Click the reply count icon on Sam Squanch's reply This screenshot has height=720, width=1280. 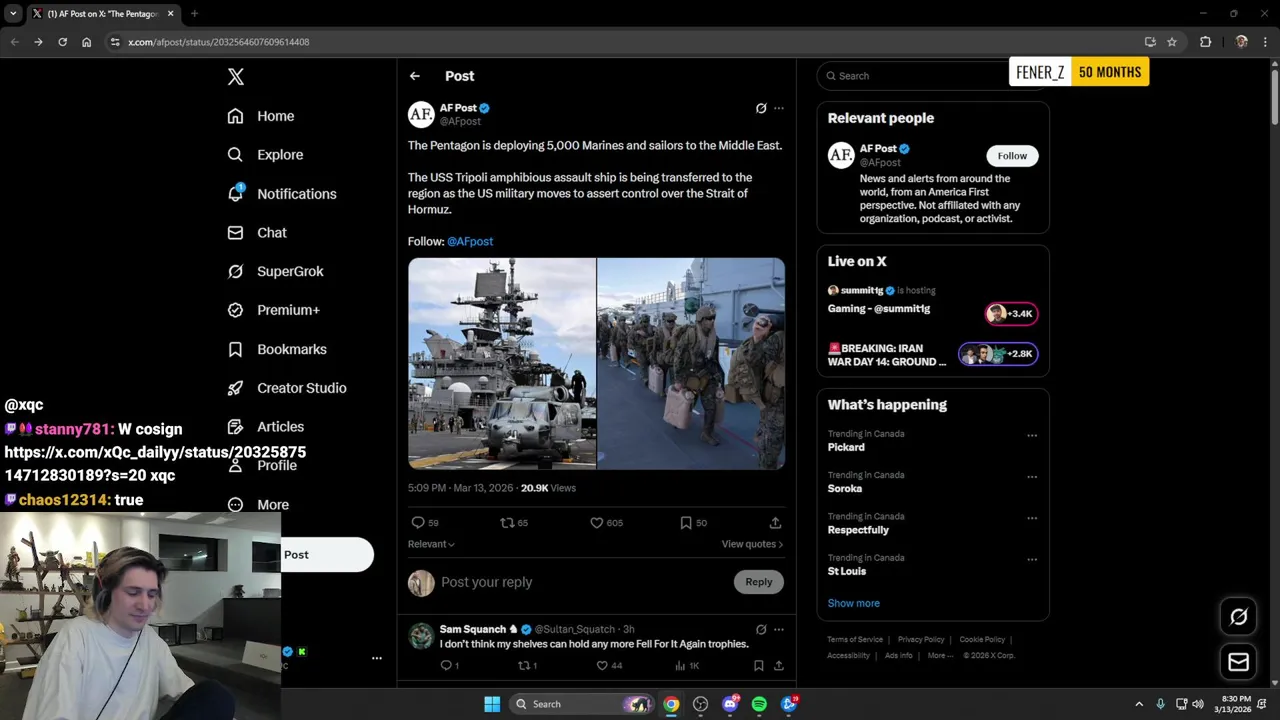coord(446,665)
